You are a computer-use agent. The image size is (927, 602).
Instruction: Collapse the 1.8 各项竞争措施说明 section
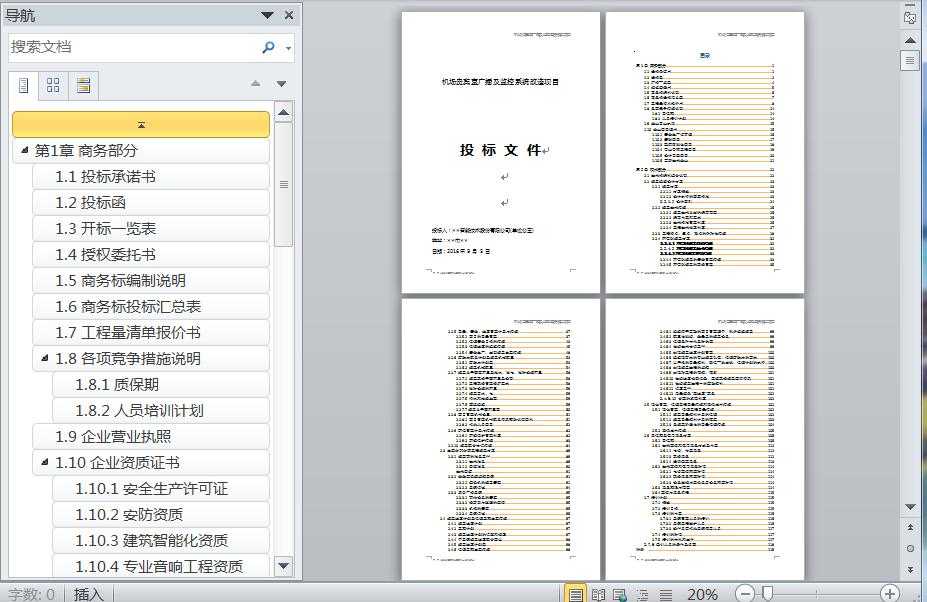tap(43, 358)
